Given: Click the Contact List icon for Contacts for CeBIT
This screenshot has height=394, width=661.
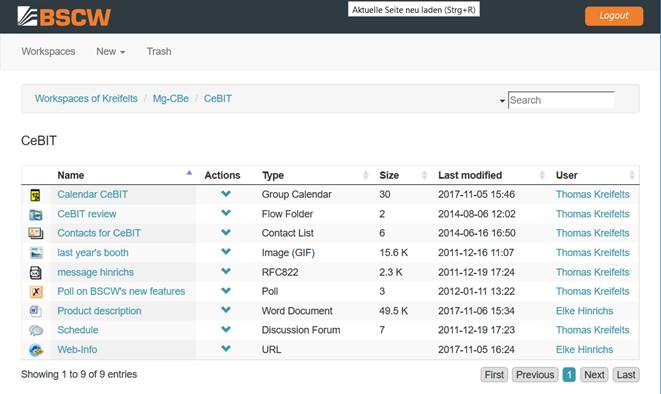Looking at the screenshot, I should click(36, 233).
